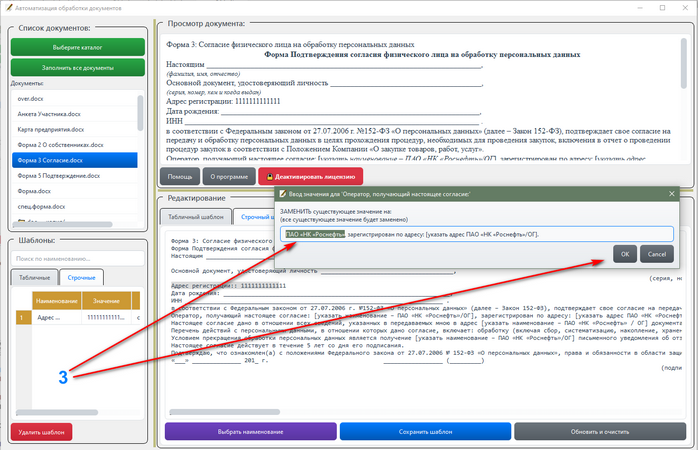
Task: Click the 'Адрес ...' cell in templates table
Action: (57, 317)
